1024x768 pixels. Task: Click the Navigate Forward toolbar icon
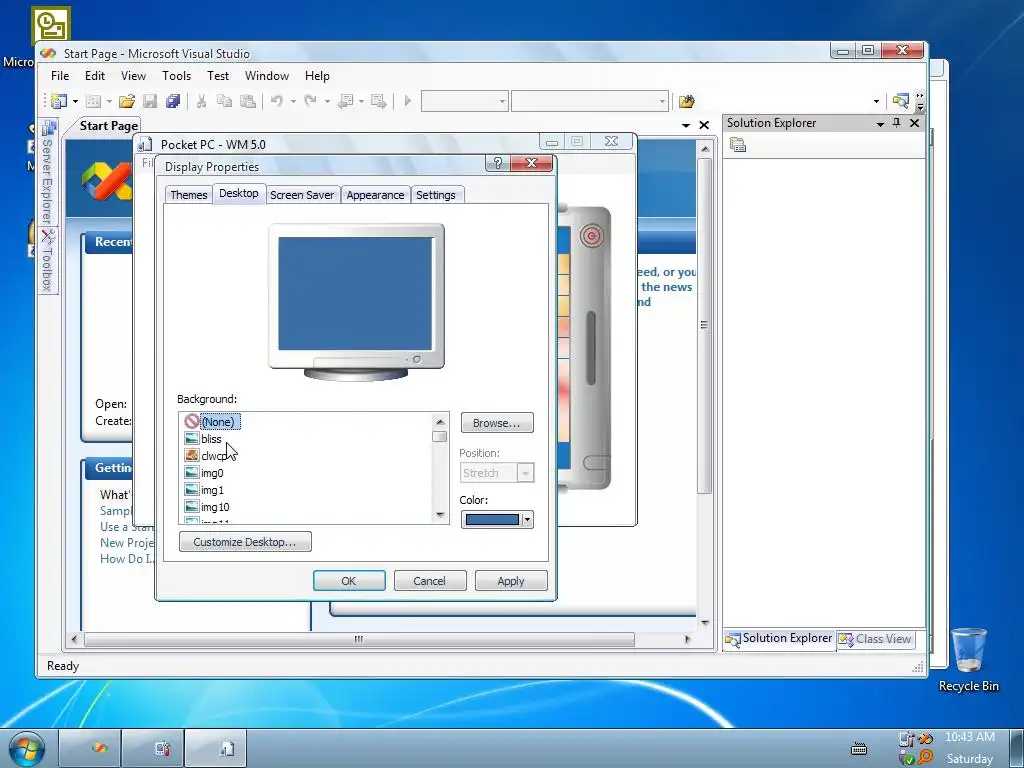tap(378, 101)
